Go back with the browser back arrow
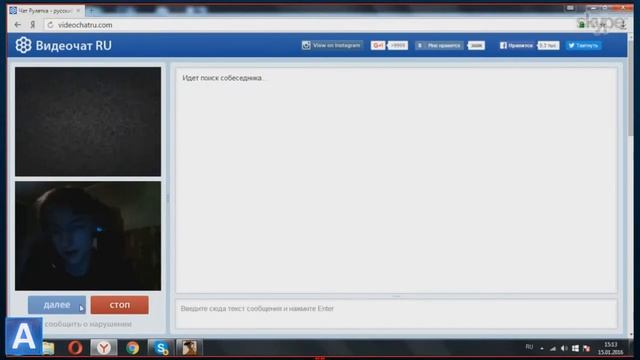Viewport: 640px width, 360px height. (x=17, y=25)
